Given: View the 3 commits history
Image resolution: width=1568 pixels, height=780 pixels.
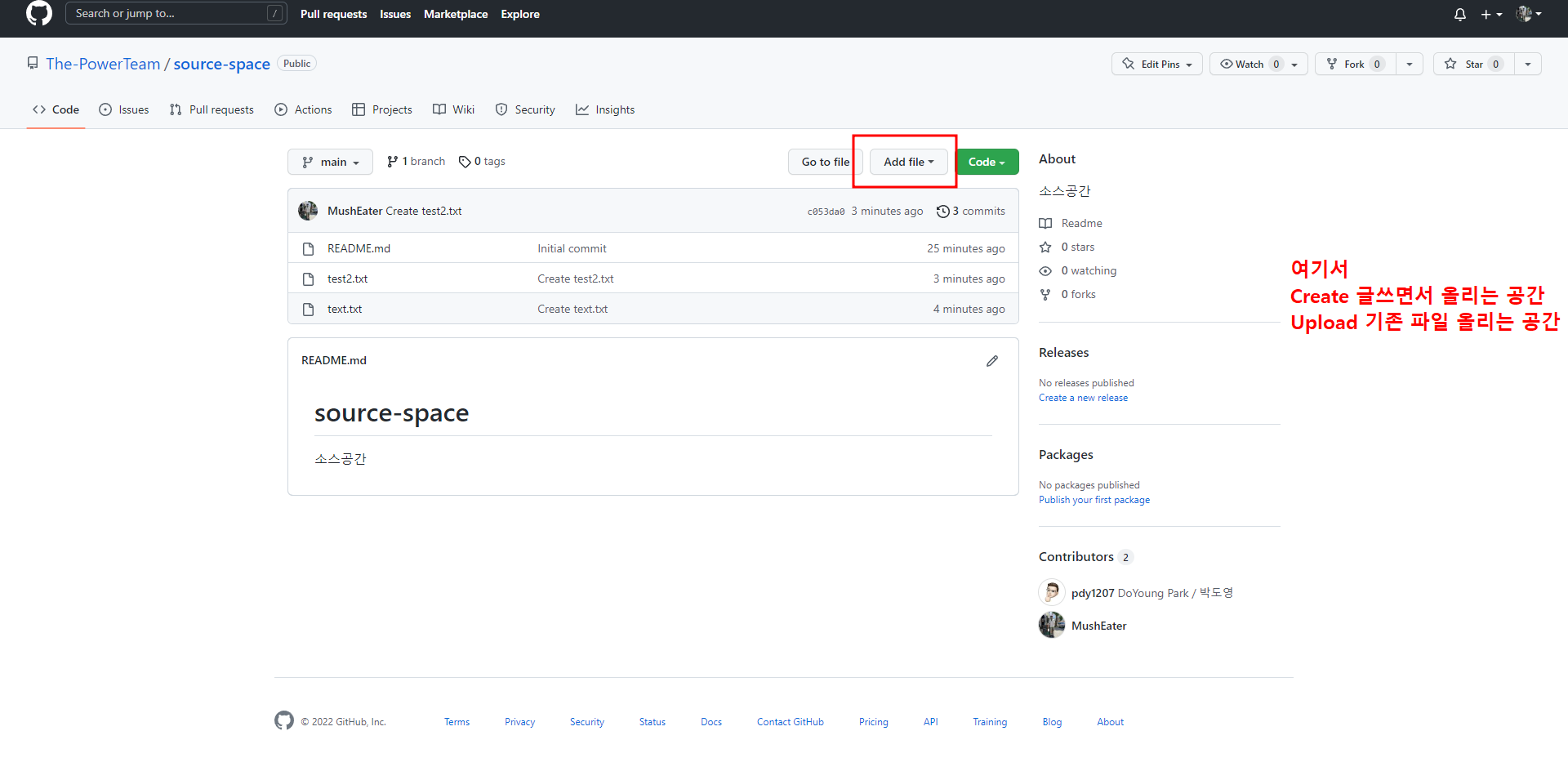Looking at the screenshot, I should point(971,211).
